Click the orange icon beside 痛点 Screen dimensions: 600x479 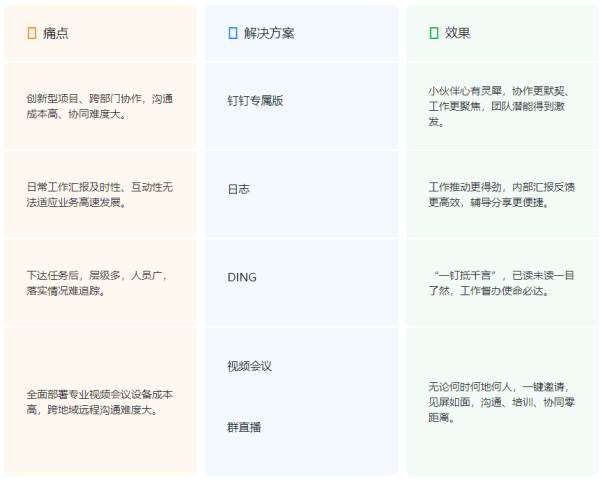coord(32,33)
